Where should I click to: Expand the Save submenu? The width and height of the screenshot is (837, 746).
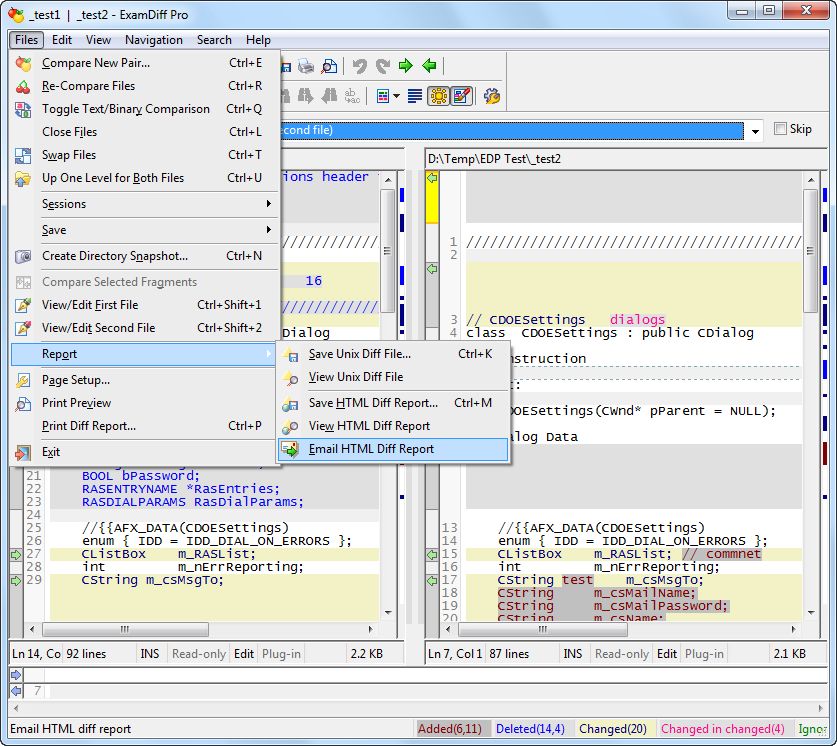[144, 230]
